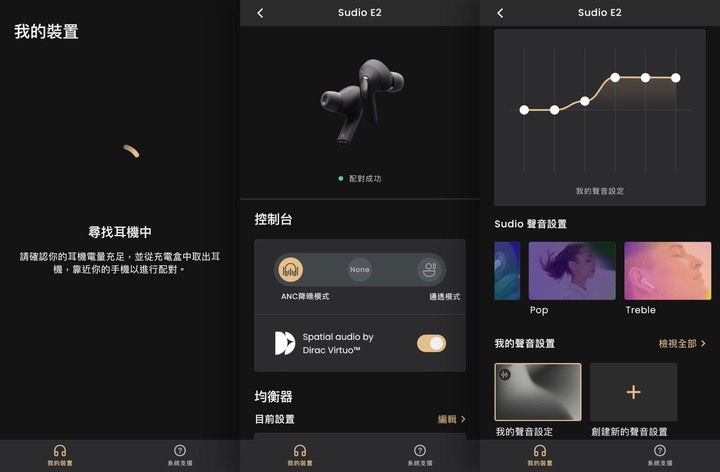The width and height of the screenshot is (720, 472).
Task: Select ANC noise cancelling mode icon
Action: (291, 270)
